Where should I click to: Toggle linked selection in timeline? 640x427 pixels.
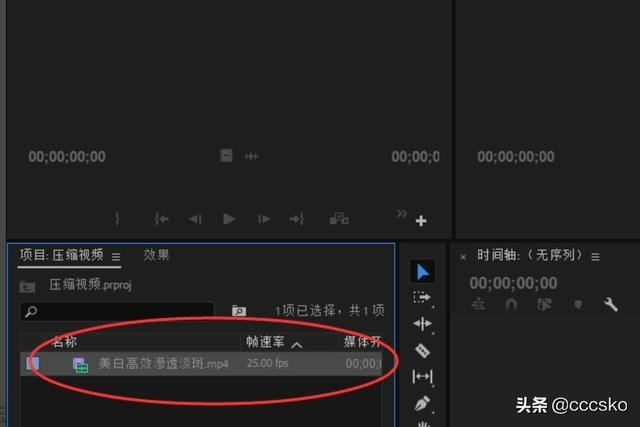tap(545, 304)
